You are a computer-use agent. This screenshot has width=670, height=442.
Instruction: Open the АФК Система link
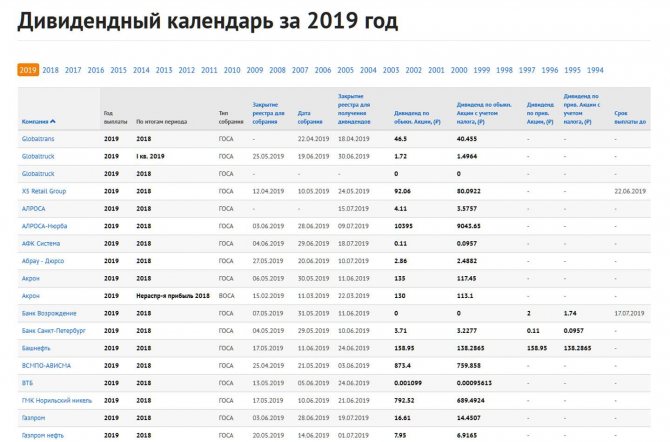pyautogui.click(x=41, y=244)
